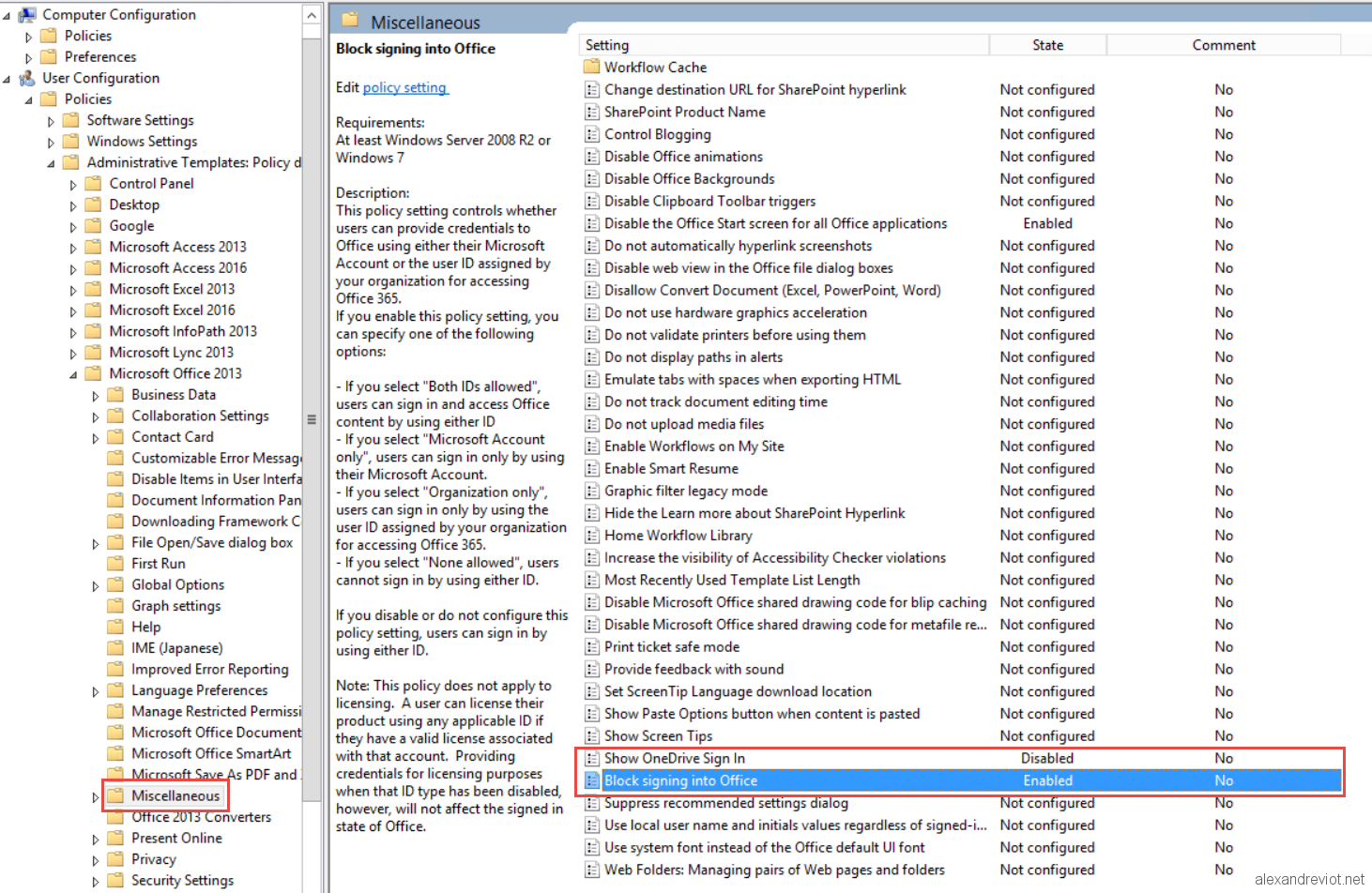Select 'Web Folders: Managing pairs' setting
1372x893 pixels.
[x=775, y=870]
